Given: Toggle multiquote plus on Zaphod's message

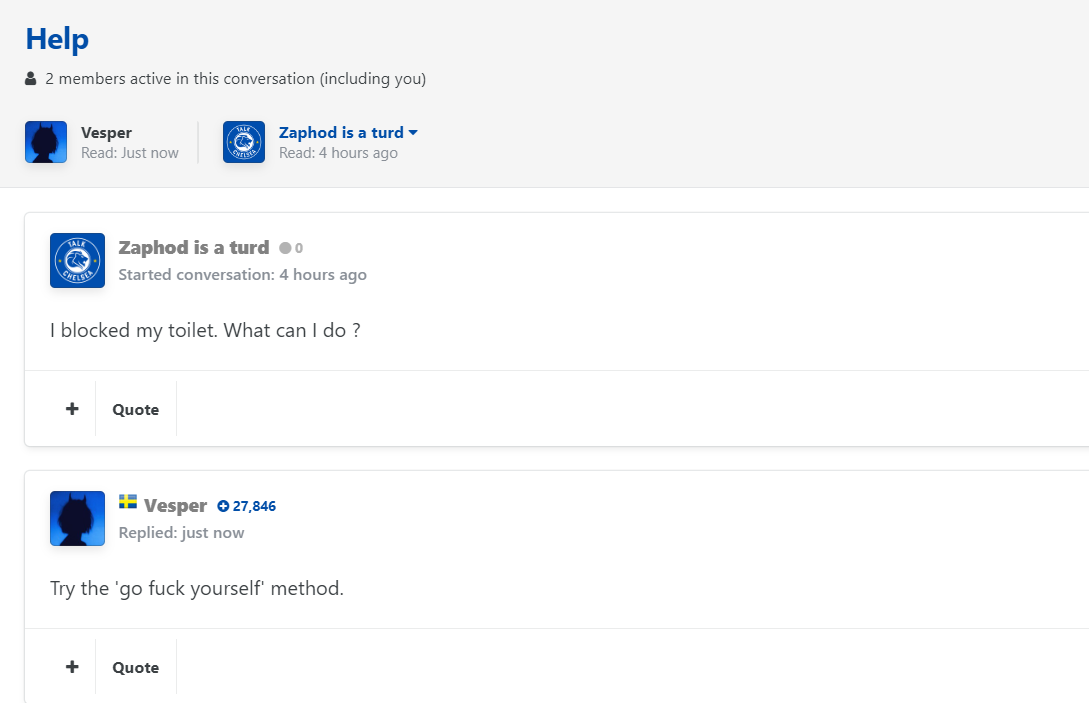Looking at the screenshot, I should coord(72,409).
